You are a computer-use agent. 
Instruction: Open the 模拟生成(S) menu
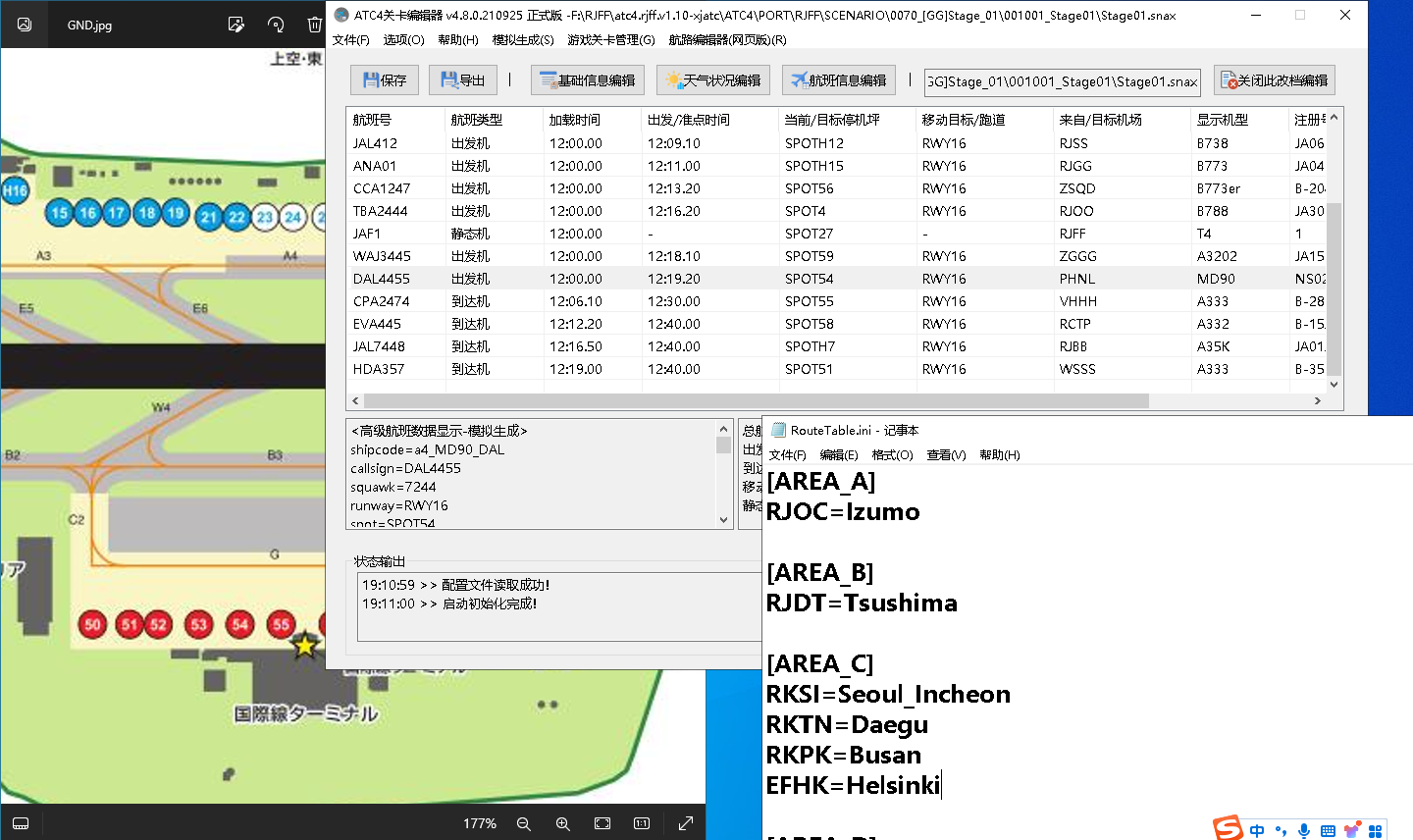pyautogui.click(x=523, y=40)
